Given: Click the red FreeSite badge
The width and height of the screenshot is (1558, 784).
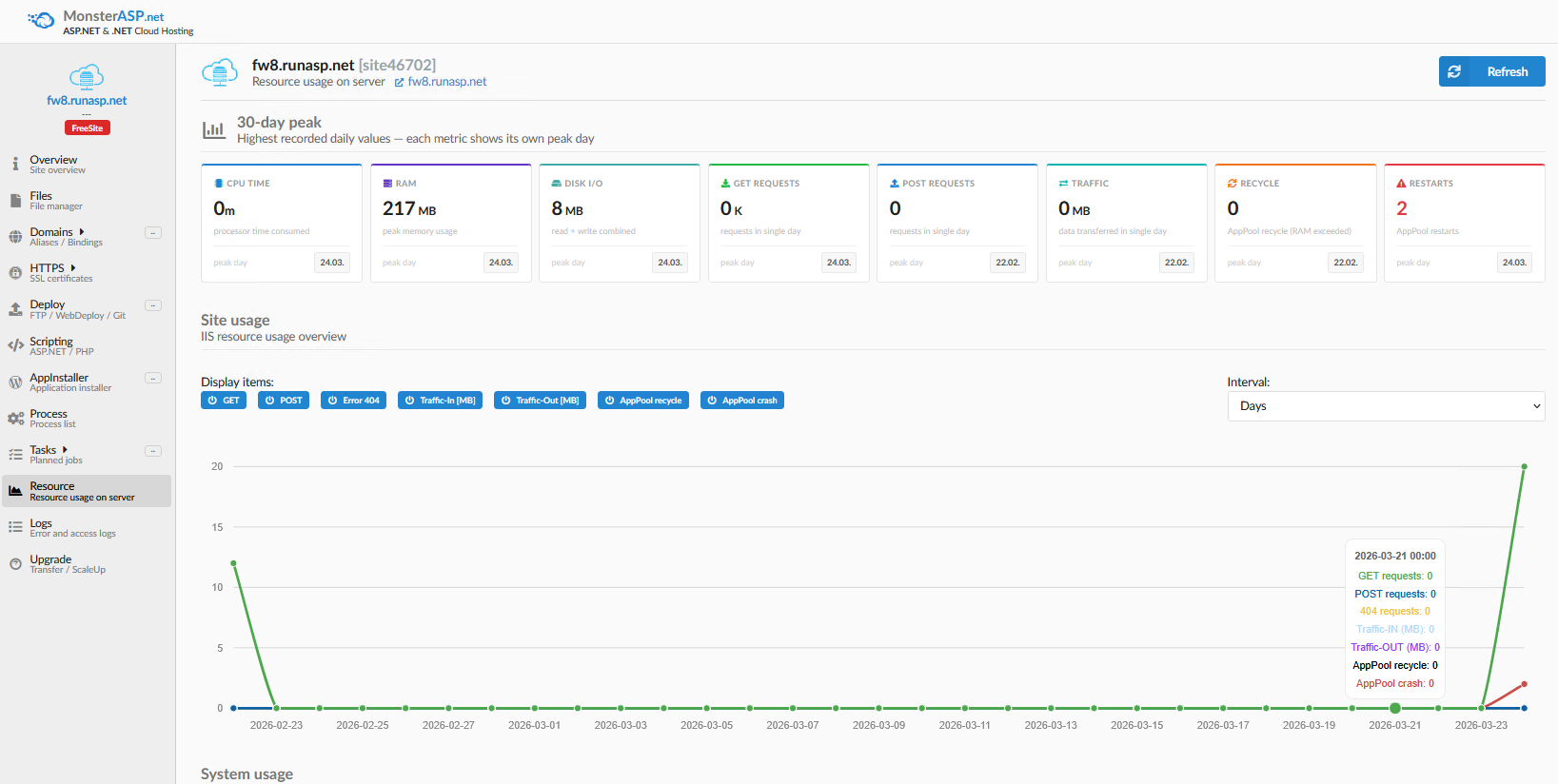Looking at the screenshot, I should tap(87, 127).
